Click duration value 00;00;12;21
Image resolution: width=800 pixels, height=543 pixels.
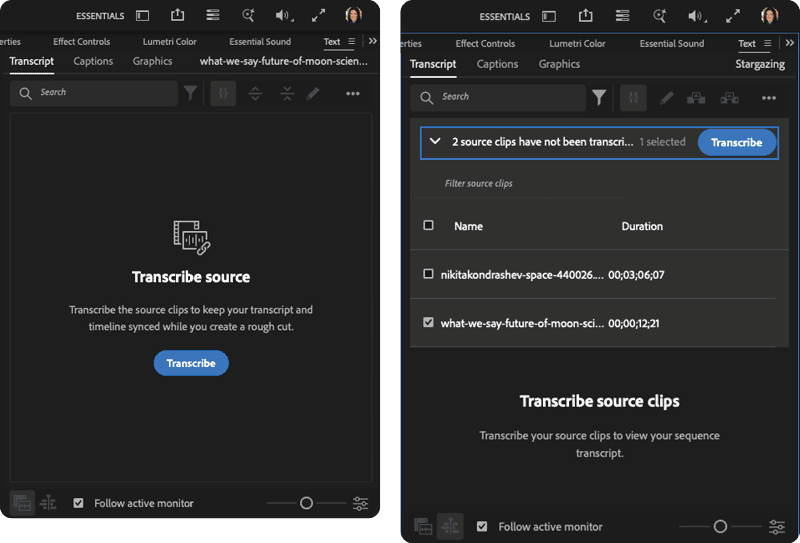click(x=634, y=323)
